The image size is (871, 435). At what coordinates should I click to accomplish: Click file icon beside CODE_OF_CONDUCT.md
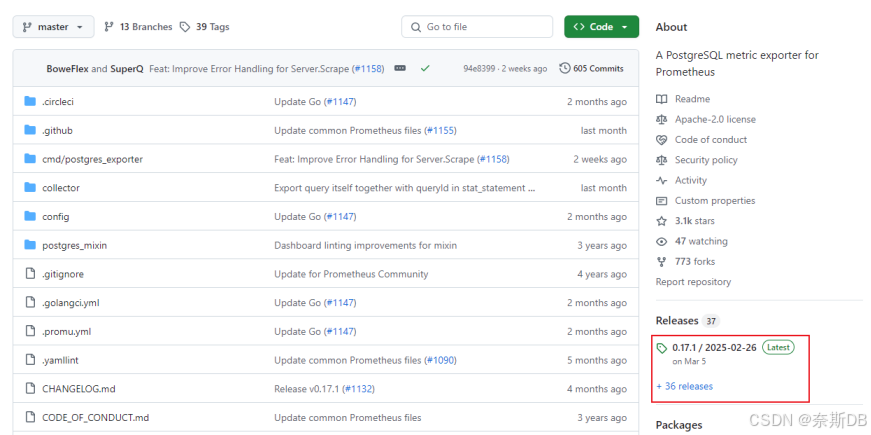coord(30,418)
